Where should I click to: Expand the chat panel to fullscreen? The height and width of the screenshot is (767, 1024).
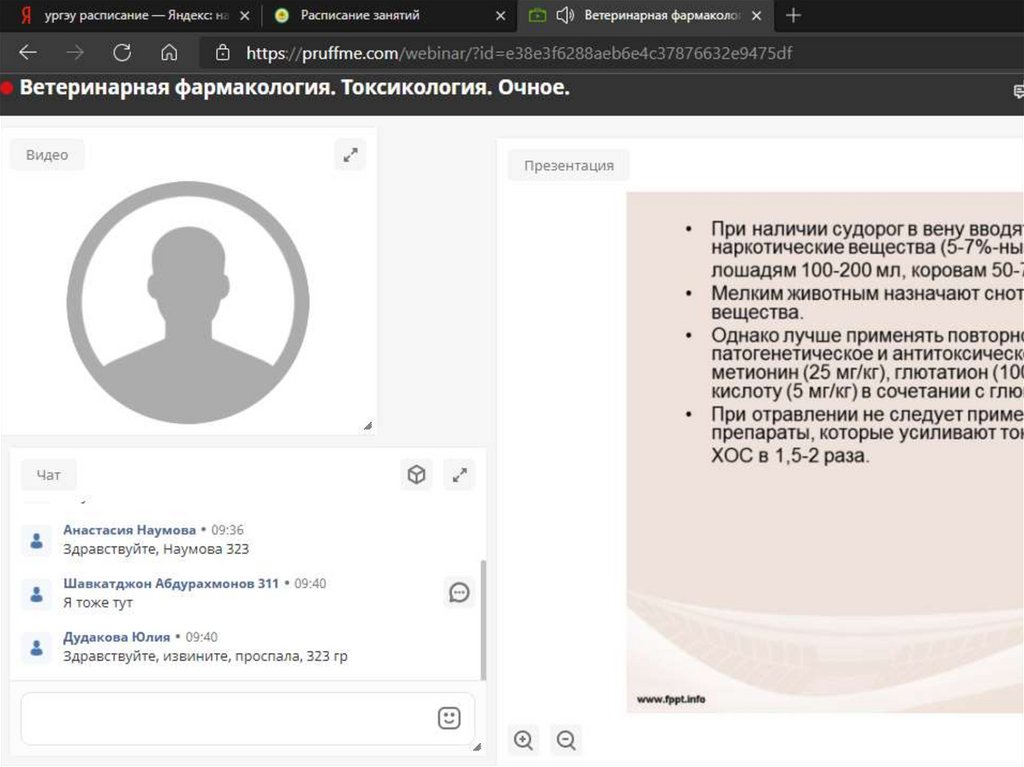459,475
